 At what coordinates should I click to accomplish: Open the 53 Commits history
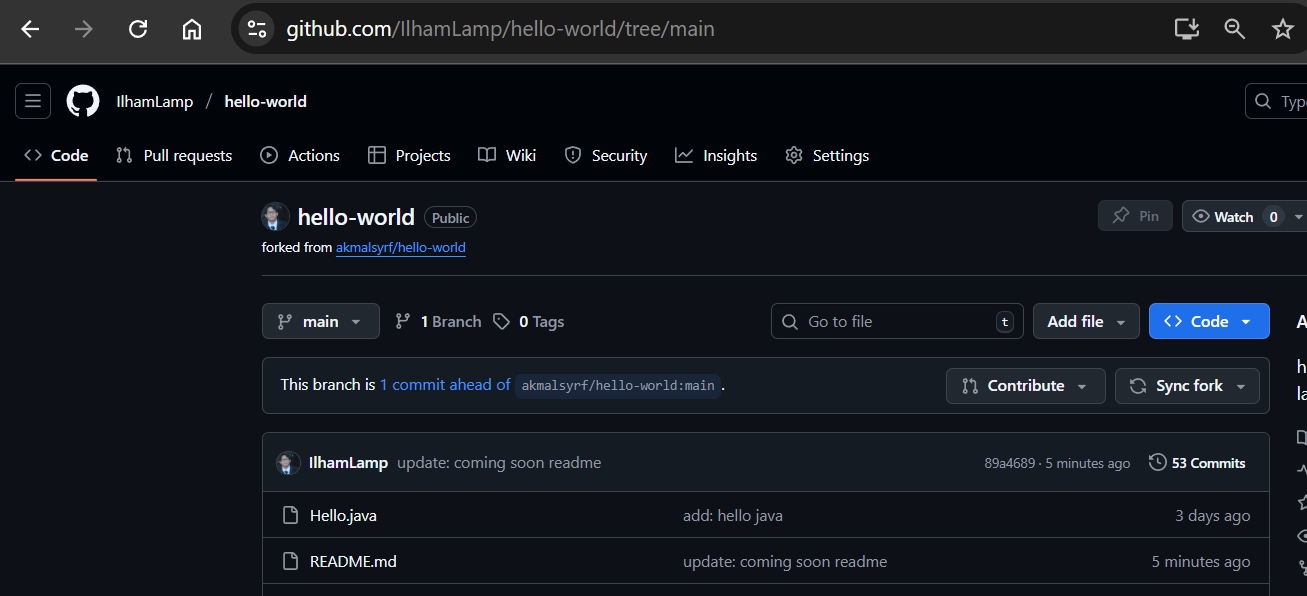1197,463
